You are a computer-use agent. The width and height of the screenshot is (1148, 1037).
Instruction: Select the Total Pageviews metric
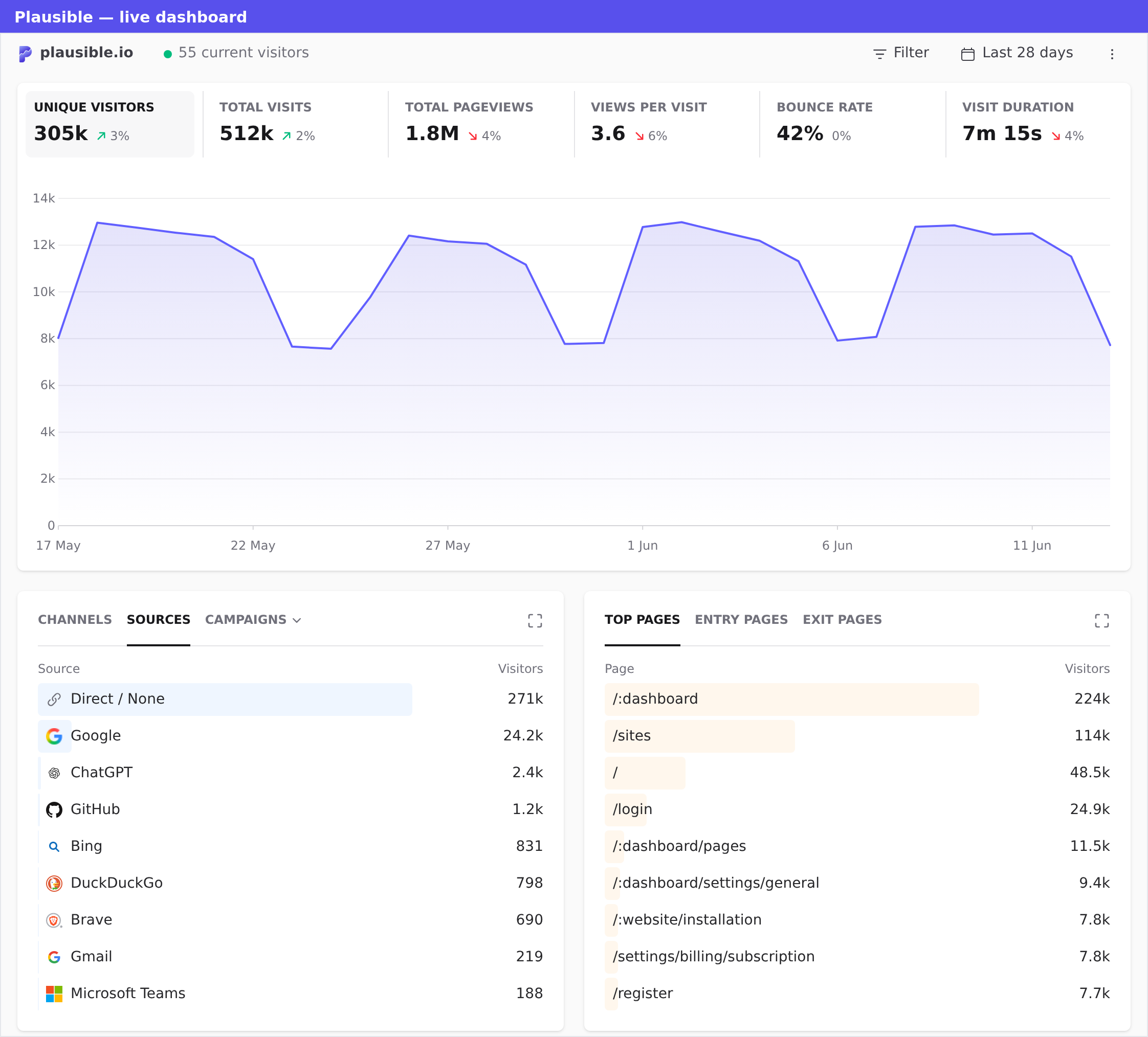[x=480, y=124]
